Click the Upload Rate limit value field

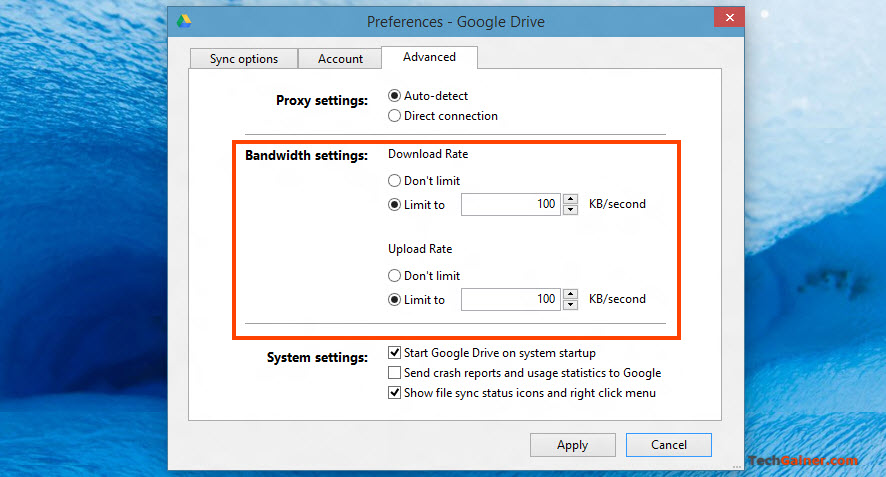pos(511,300)
